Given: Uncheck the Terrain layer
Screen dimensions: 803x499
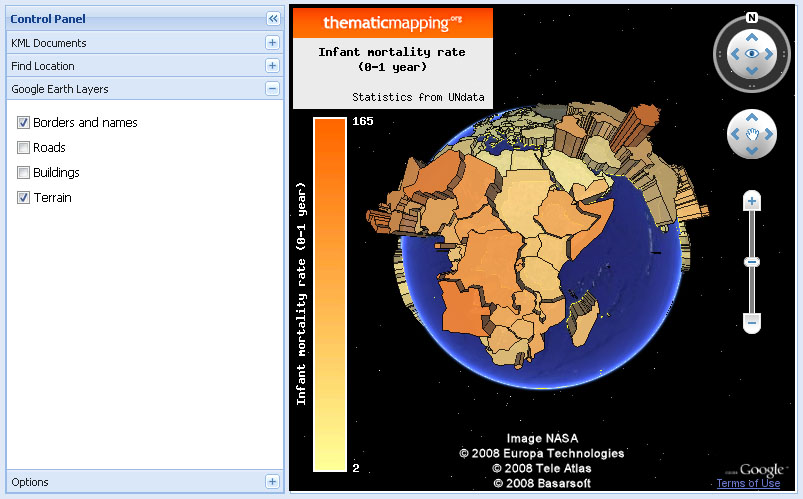Looking at the screenshot, I should (x=23, y=198).
